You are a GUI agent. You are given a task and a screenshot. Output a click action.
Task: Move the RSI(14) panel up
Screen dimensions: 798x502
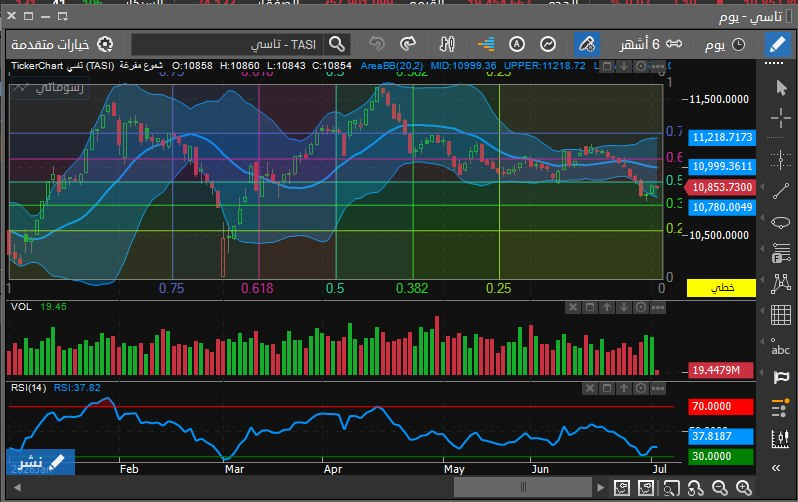[624, 388]
